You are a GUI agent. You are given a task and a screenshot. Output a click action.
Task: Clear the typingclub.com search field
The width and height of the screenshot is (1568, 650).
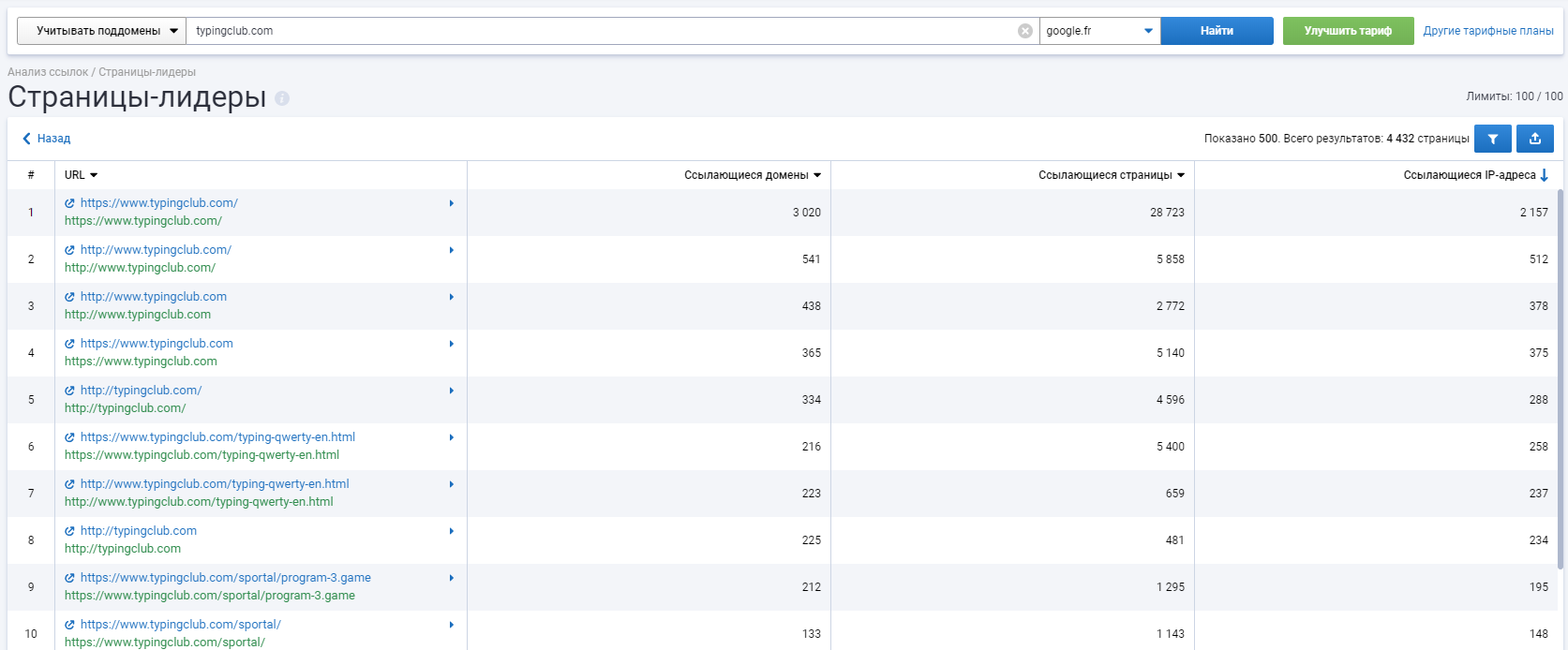pos(1025,31)
